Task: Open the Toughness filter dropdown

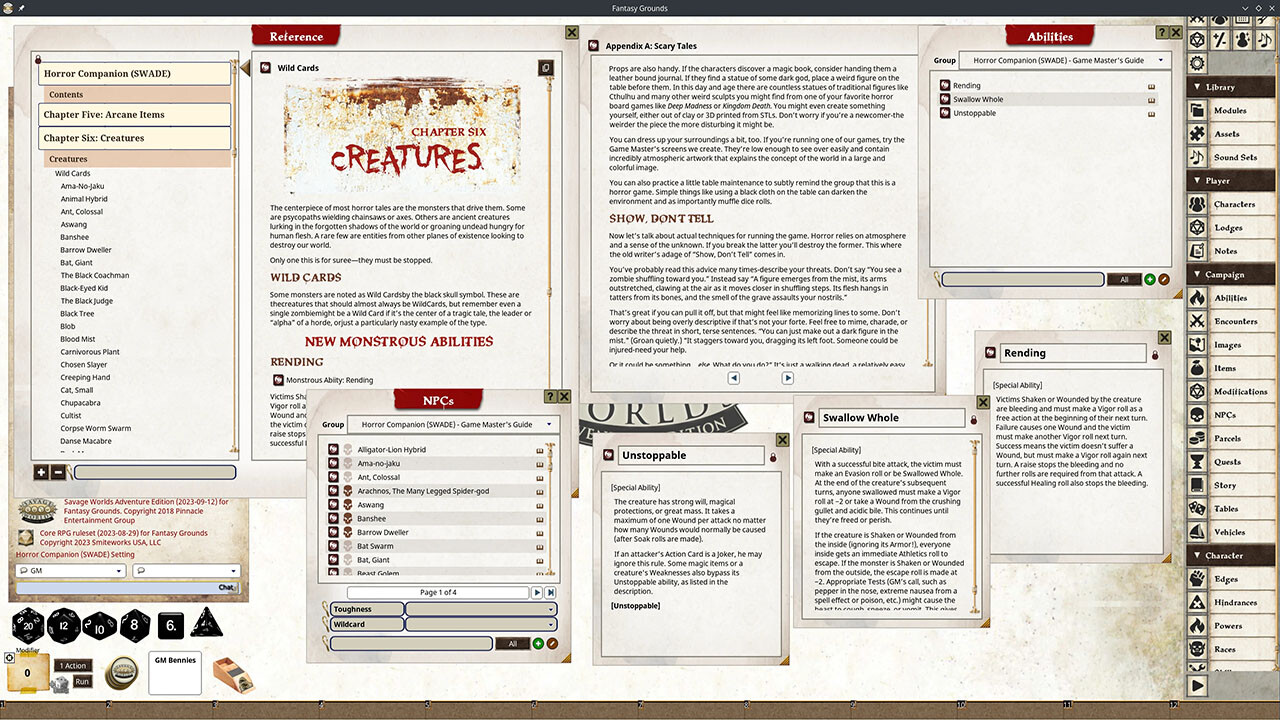Action: click(479, 609)
